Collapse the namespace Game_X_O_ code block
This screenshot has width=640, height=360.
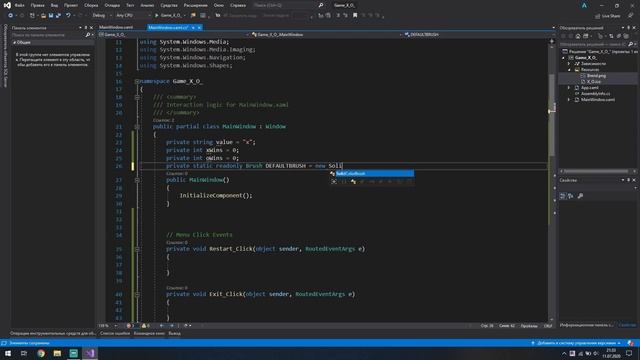pos(137,81)
